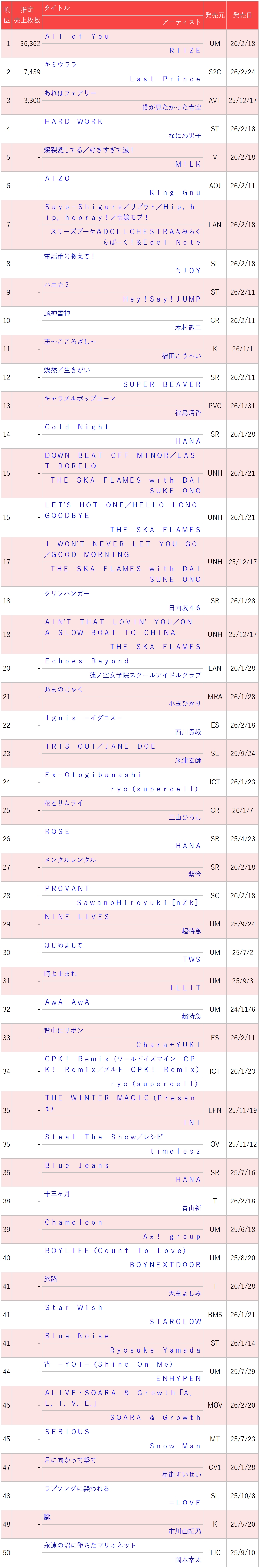Screen dimensions: 260x1568
Task: Open the AIZO song title
Action: (58, 178)
